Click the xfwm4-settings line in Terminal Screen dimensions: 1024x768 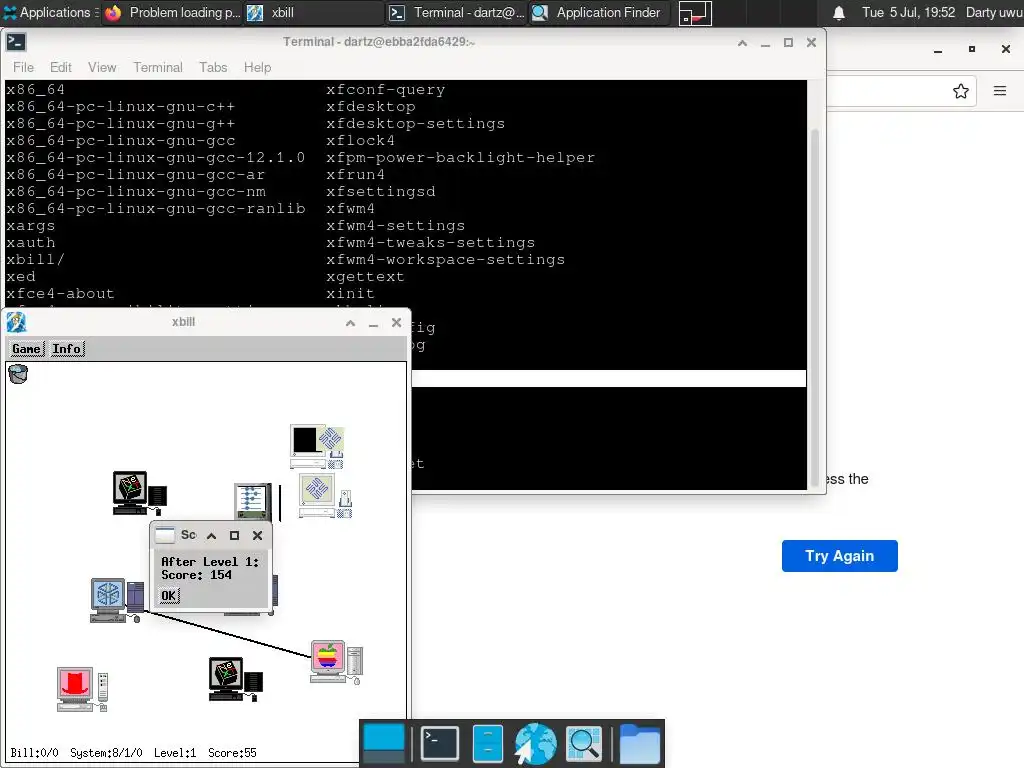396,226
